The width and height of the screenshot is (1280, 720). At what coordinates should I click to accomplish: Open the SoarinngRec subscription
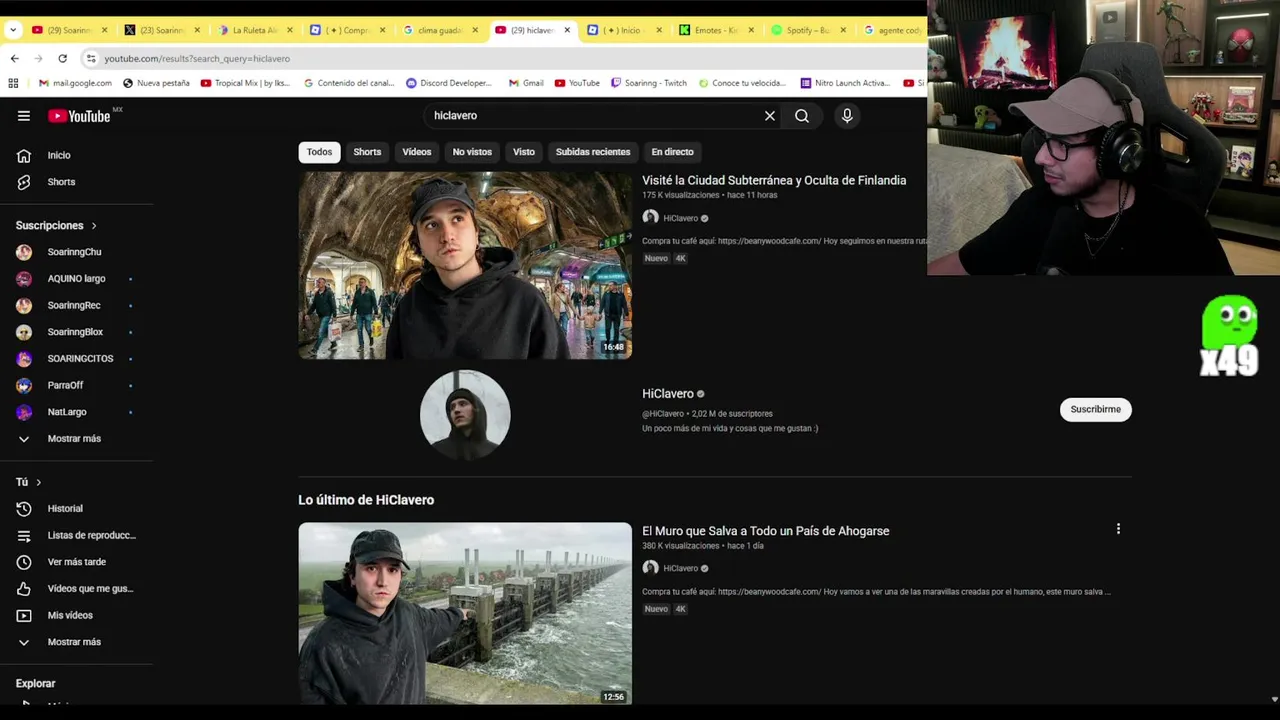(x=76, y=305)
